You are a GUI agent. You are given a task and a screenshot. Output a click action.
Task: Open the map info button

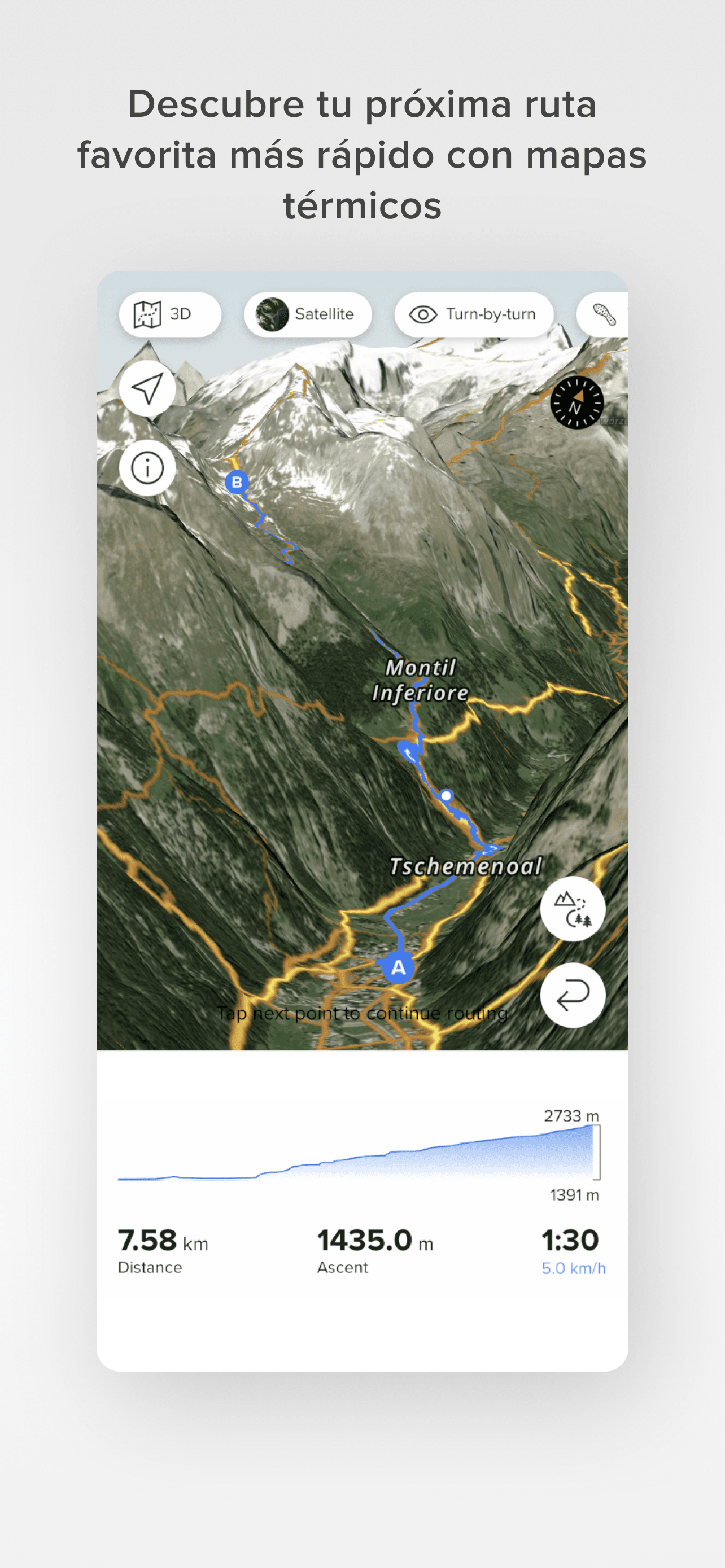point(147,468)
